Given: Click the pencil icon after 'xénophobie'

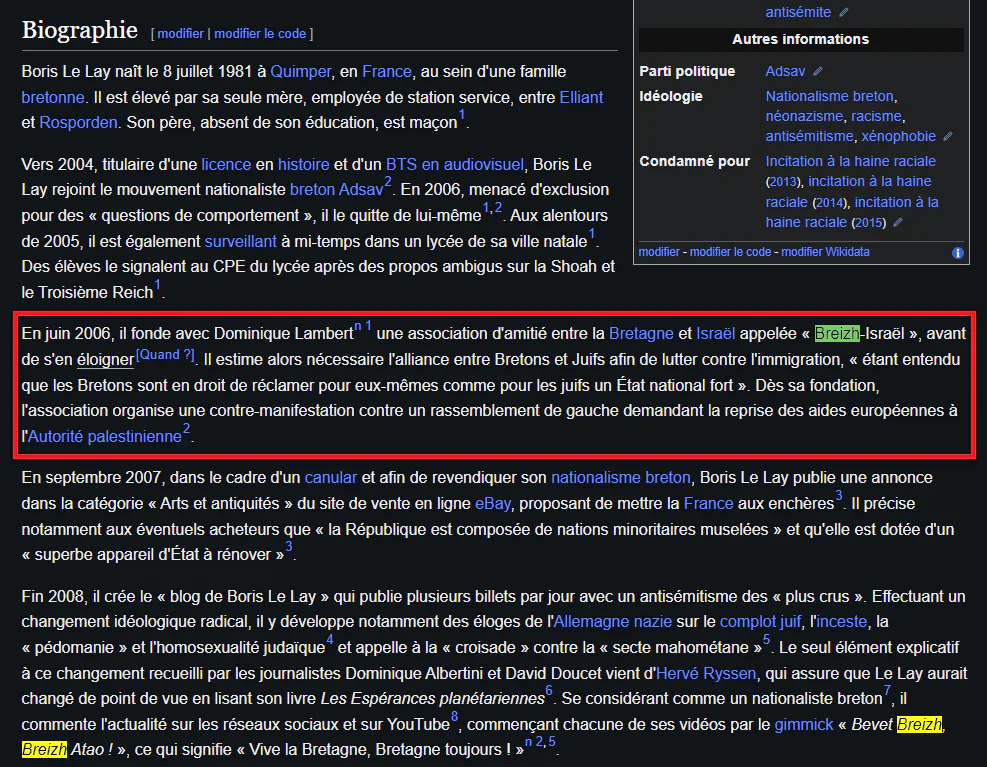Looking at the screenshot, I should click(x=948, y=136).
